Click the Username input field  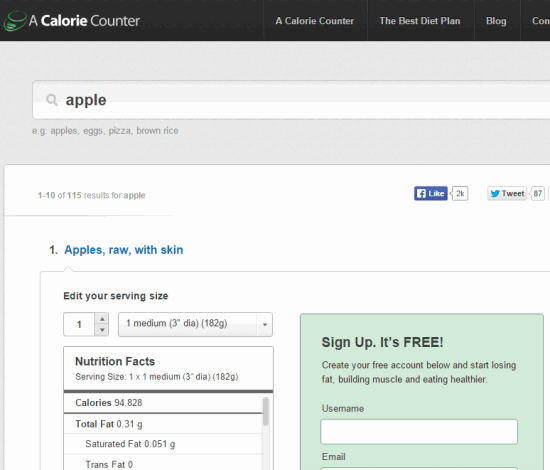(419, 432)
